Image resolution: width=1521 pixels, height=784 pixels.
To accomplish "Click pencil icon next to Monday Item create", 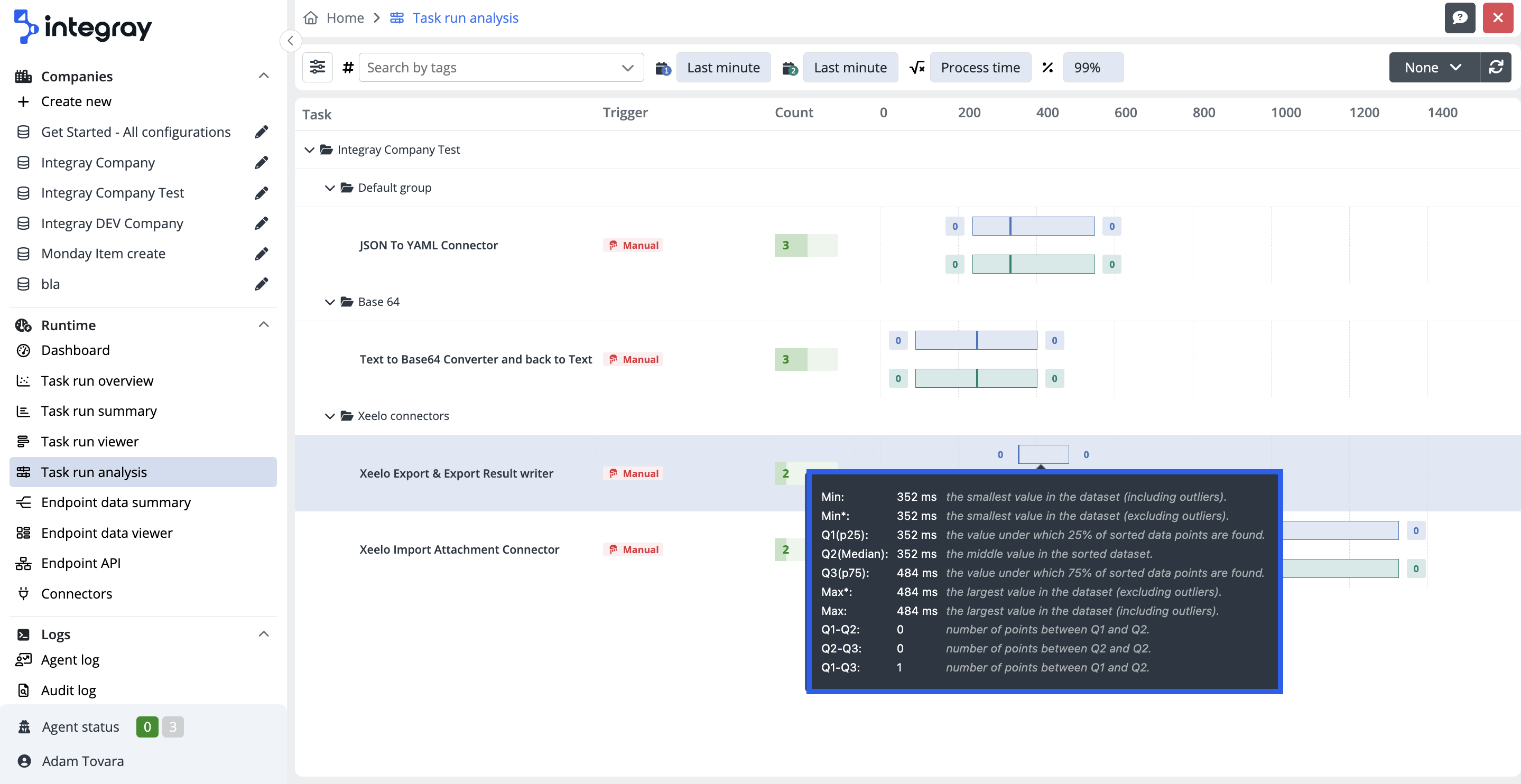I will click(261, 254).
